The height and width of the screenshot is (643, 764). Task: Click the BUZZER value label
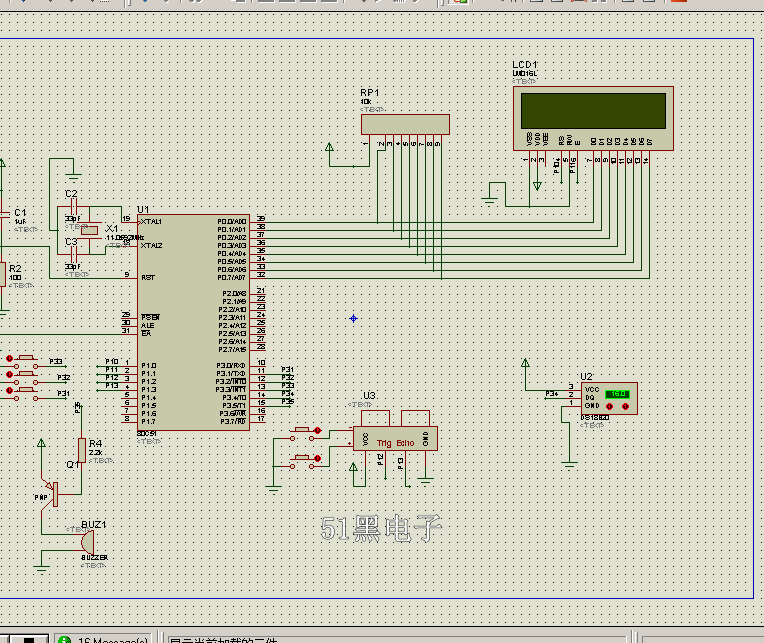95,557
